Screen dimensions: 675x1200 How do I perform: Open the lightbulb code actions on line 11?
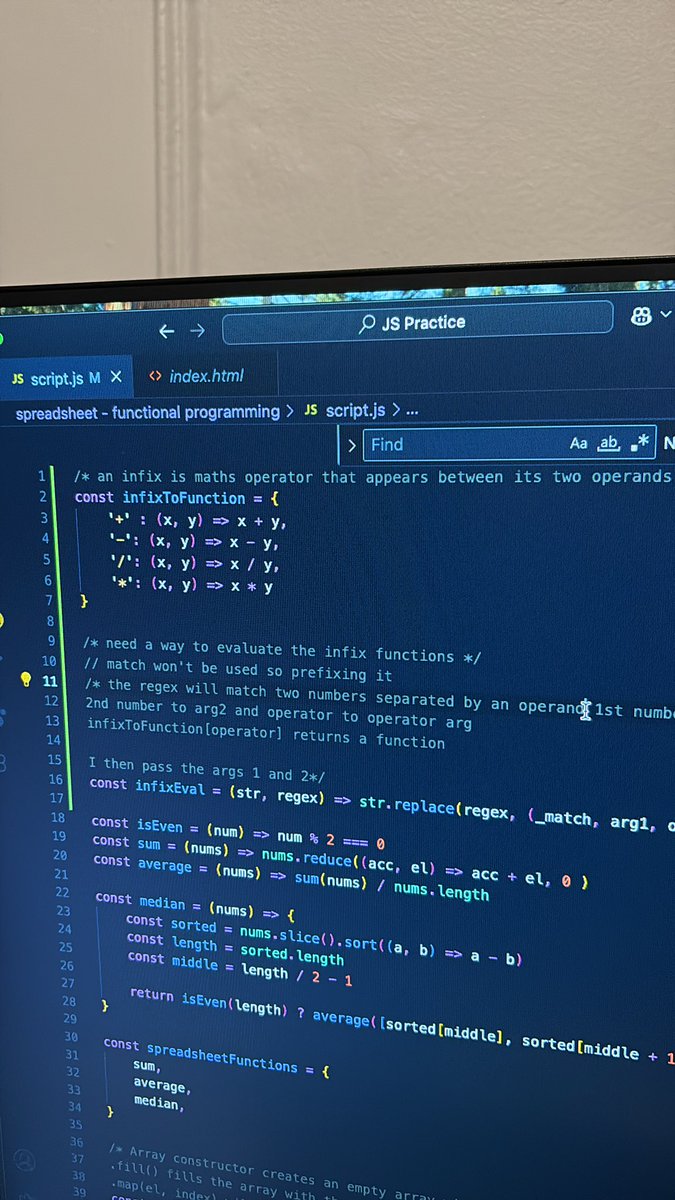pos(27,679)
